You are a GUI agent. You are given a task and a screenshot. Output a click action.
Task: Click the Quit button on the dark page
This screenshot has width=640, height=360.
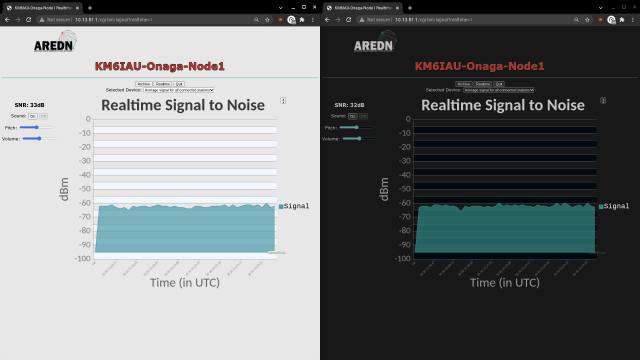click(499, 84)
